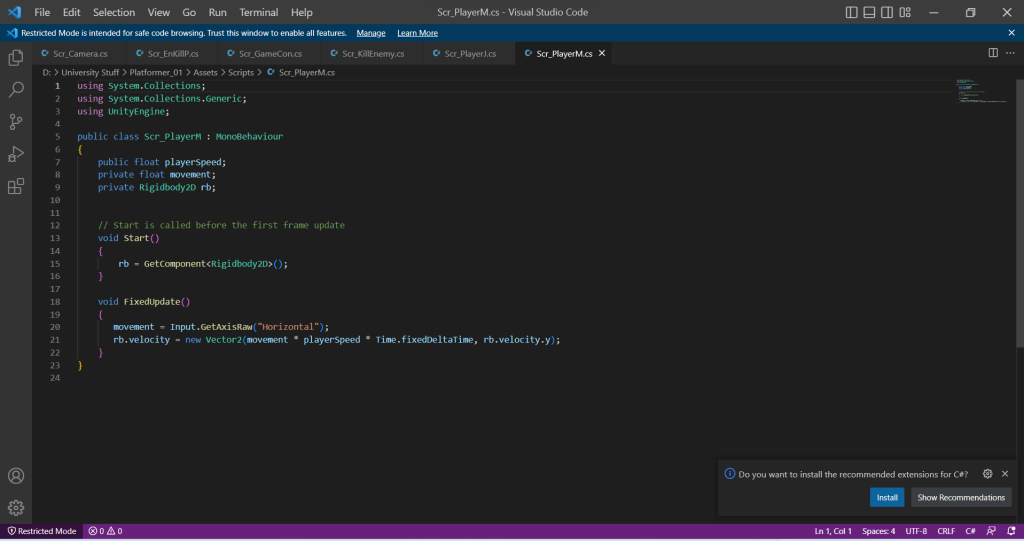The width and height of the screenshot is (1024, 541).
Task: Open the editor More Actions ellipsis menu
Action: (1010, 53)
